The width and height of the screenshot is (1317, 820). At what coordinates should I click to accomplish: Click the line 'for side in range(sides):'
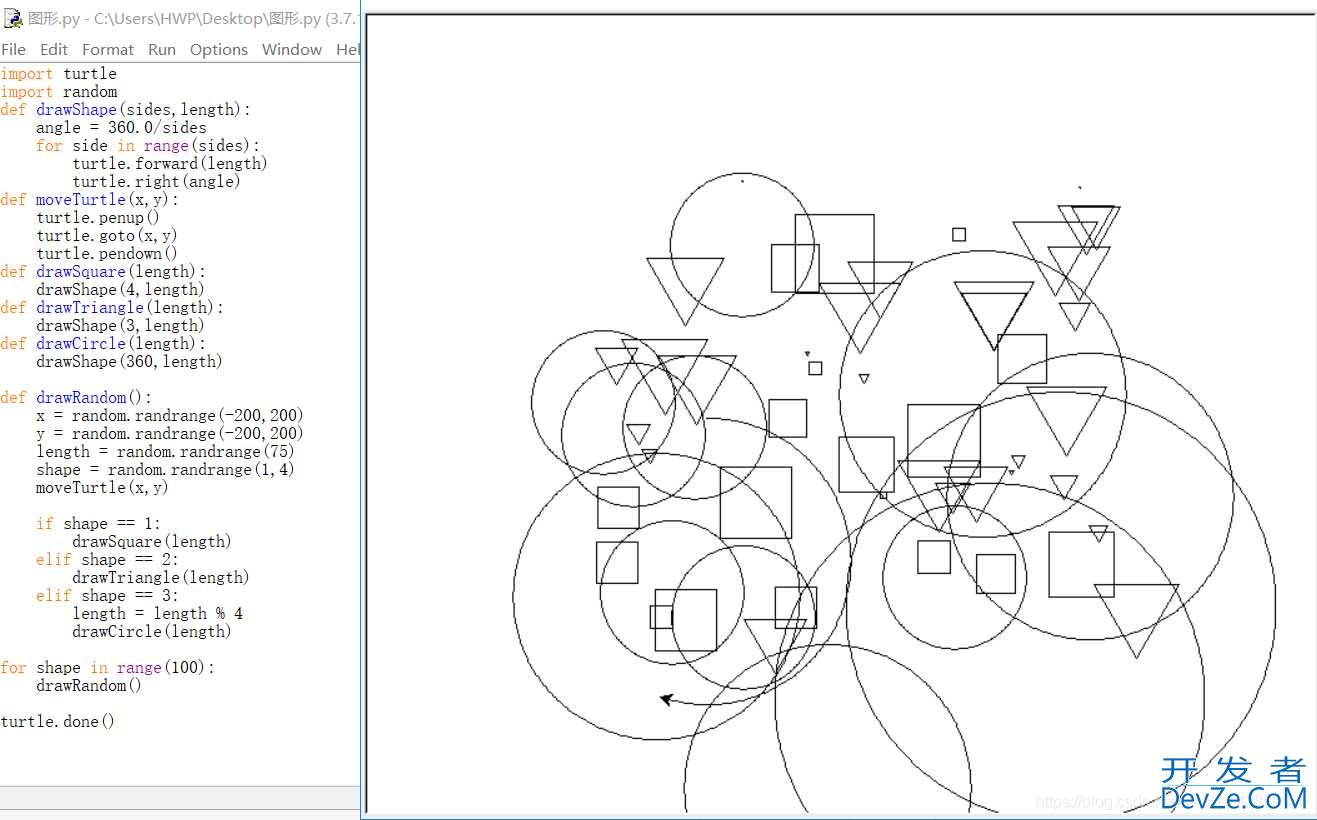[148, 146]
